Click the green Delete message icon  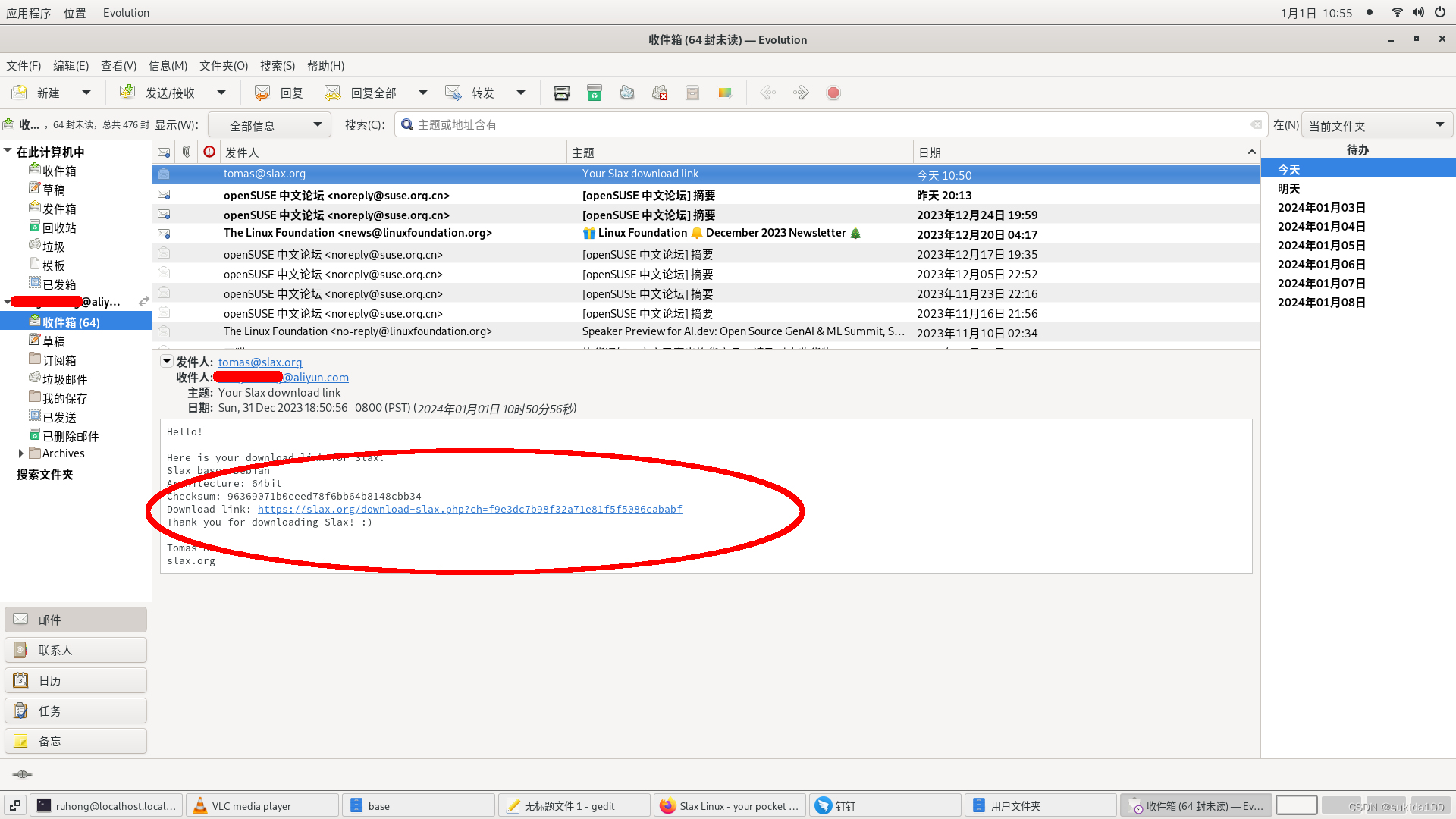595,93
